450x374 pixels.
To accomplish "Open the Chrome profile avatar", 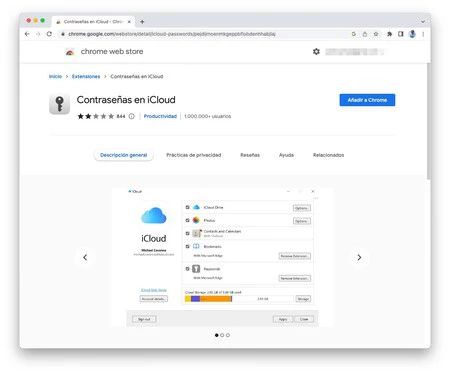I will tap(412, 34).
